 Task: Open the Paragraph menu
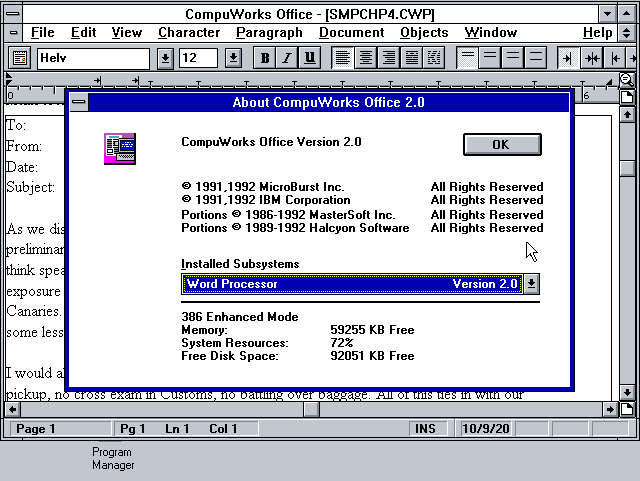click(x=269, y=33)
